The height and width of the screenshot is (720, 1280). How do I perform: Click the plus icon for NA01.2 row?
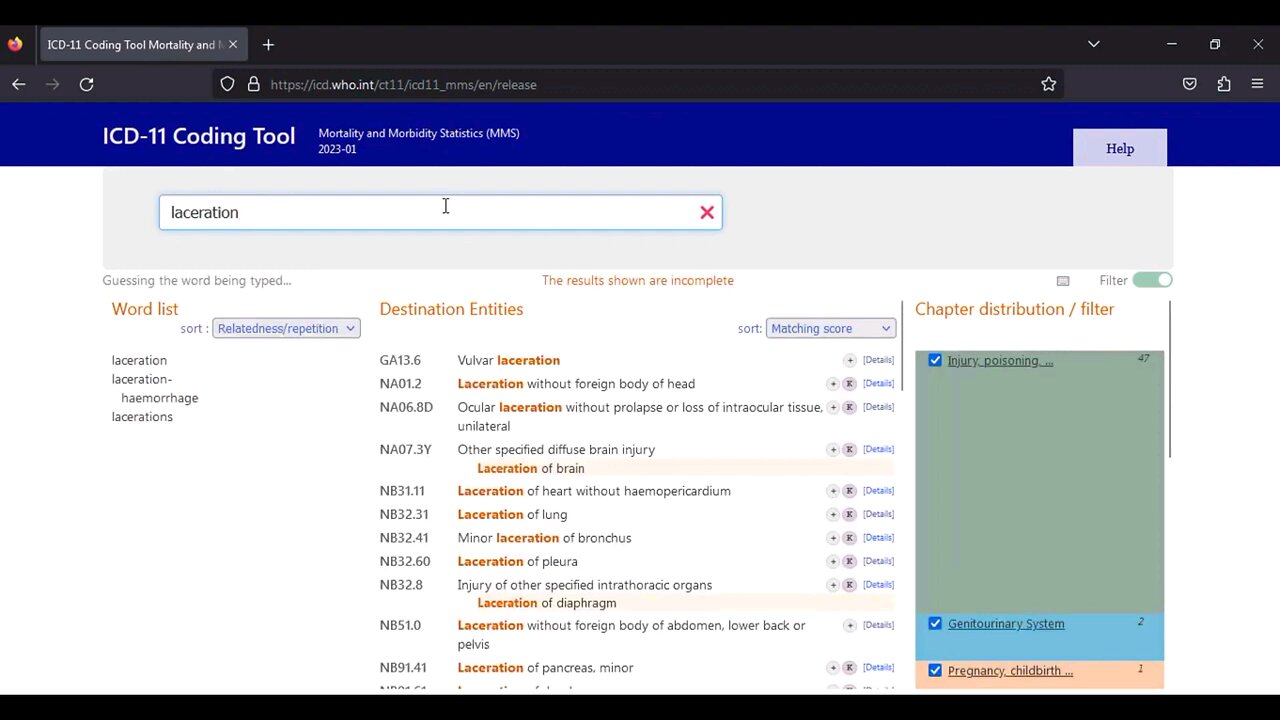[x=833, y=384]
